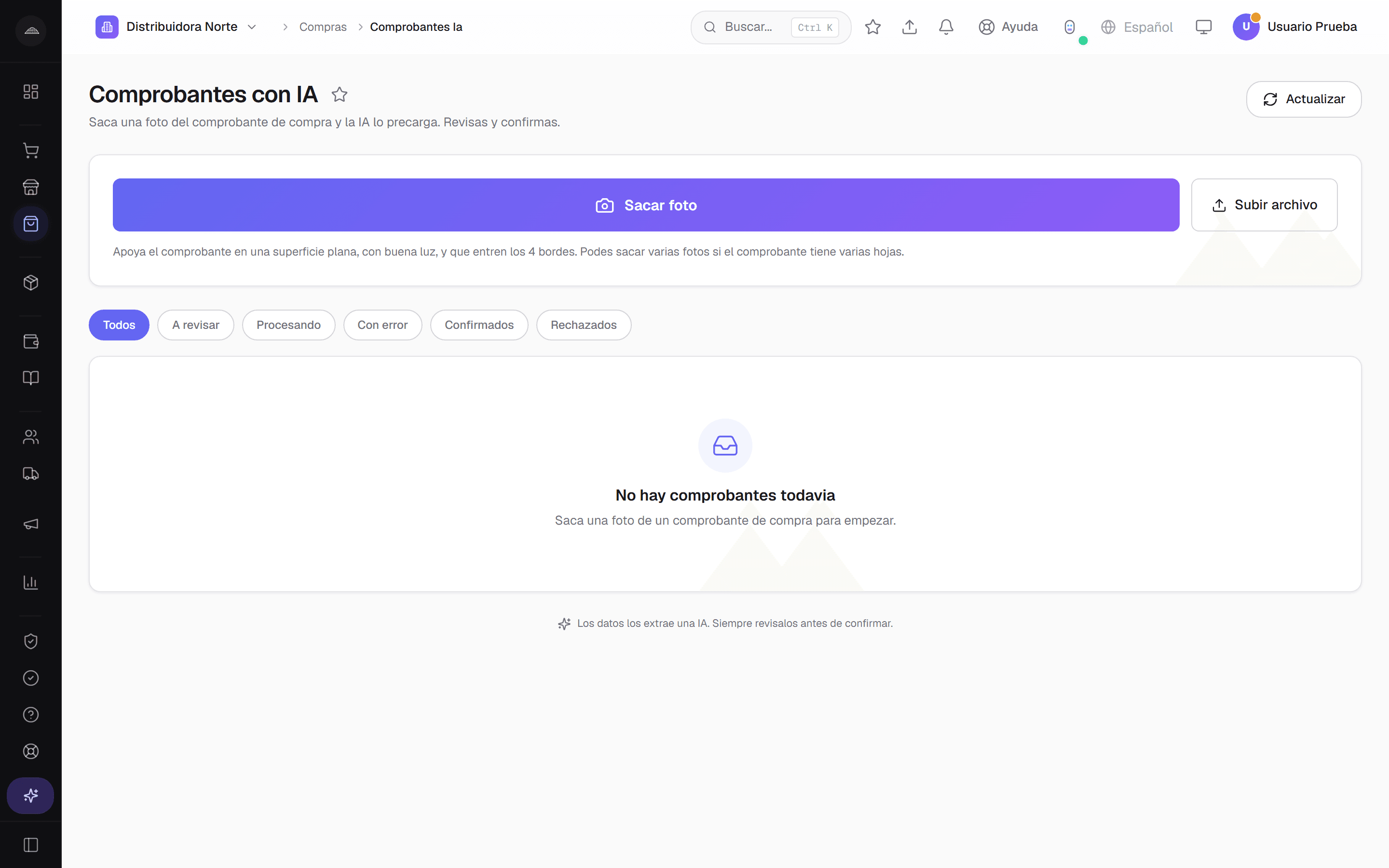Open the delivery truck sidebar icon
The height and width of the screenshot is (868, 1389).
point(30,474)
